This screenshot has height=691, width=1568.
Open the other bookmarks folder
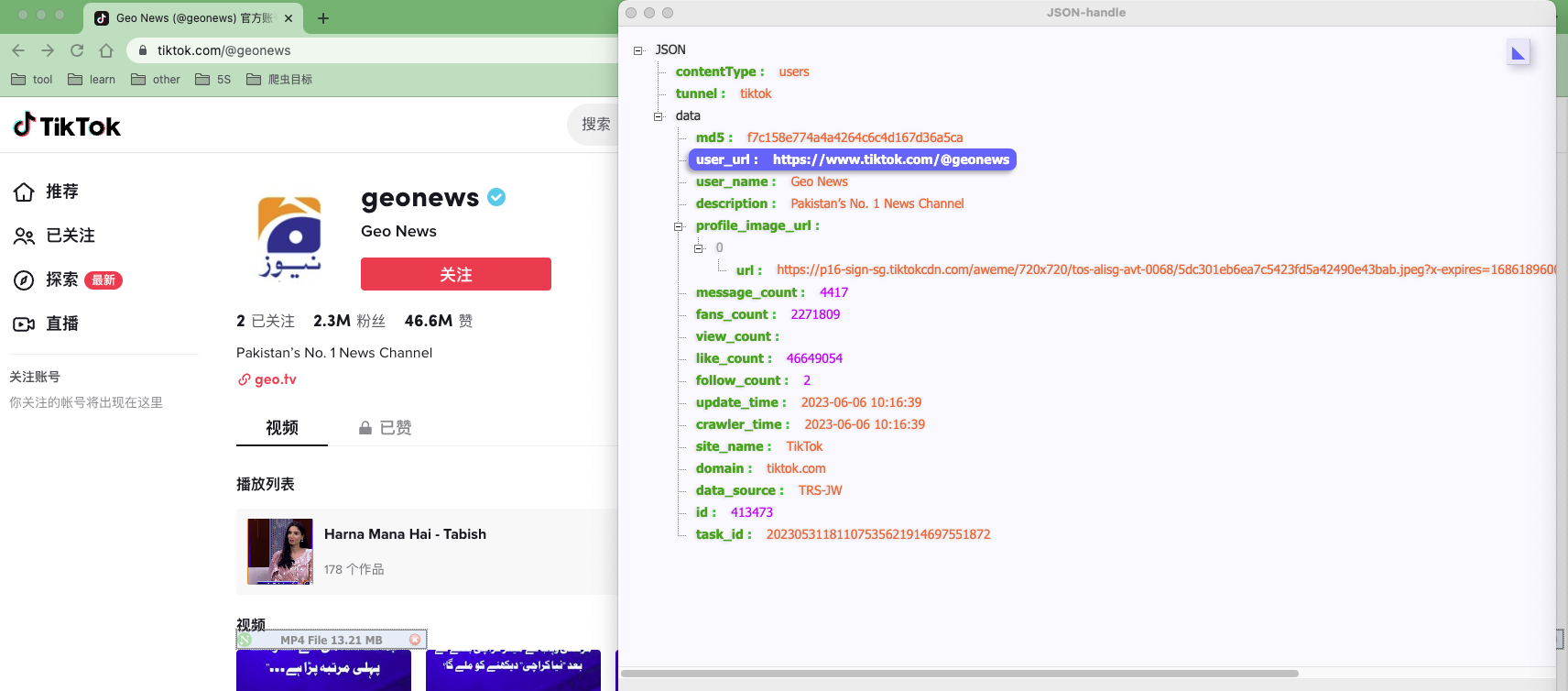click(x=156, y=80)
